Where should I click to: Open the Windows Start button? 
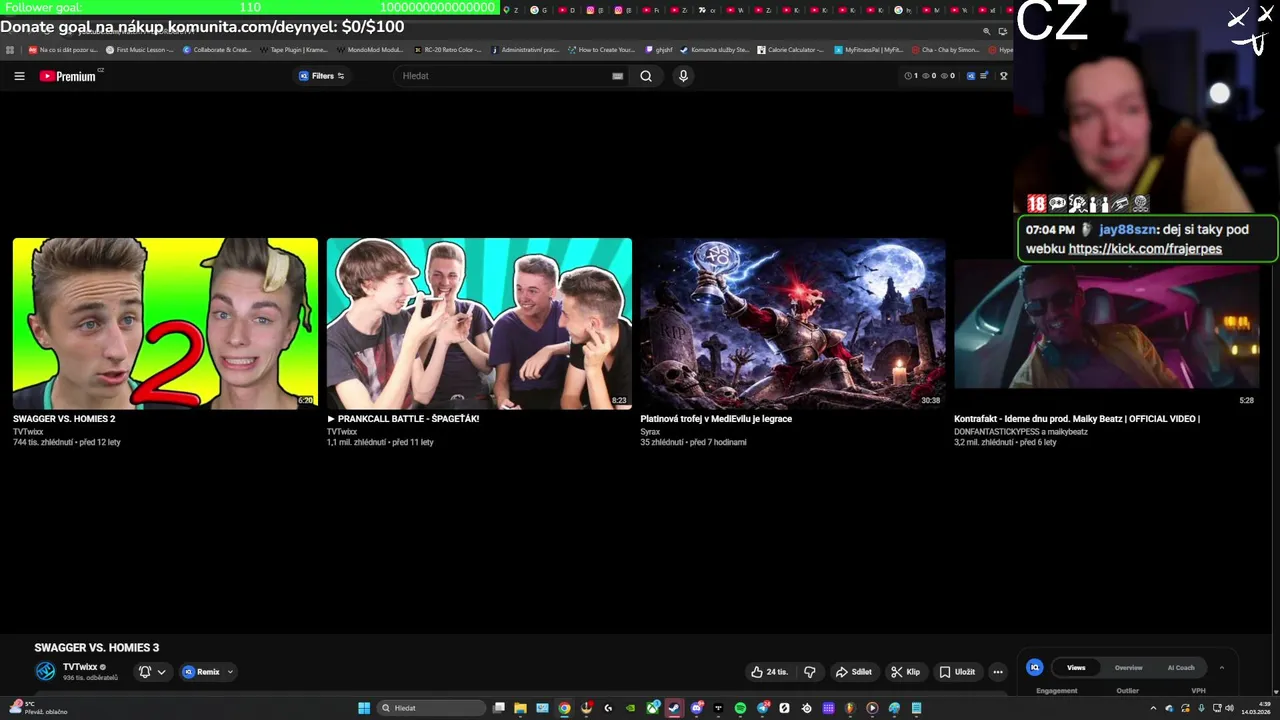point(364,708)
